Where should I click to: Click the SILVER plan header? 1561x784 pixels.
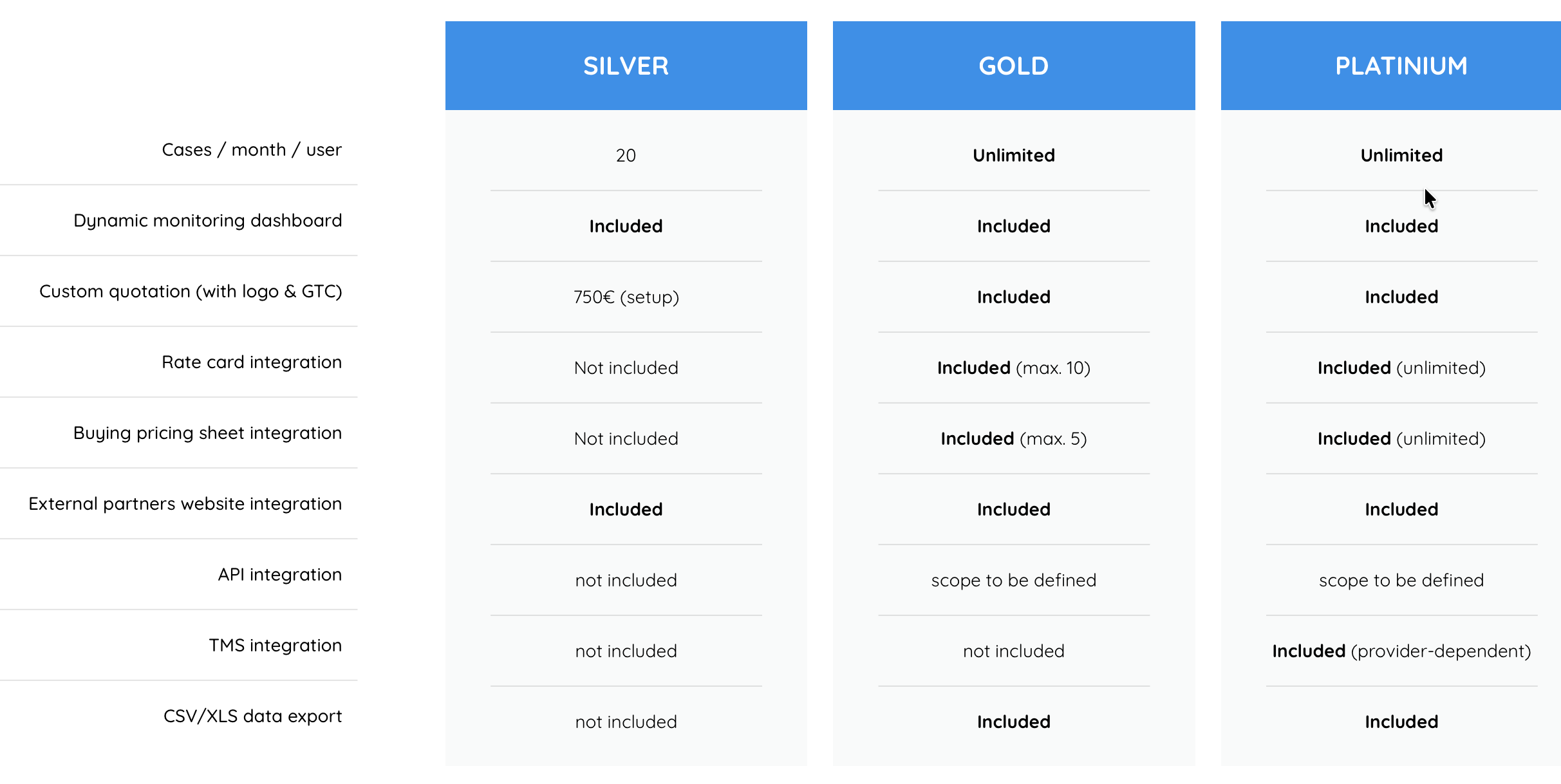click(626, 66)
